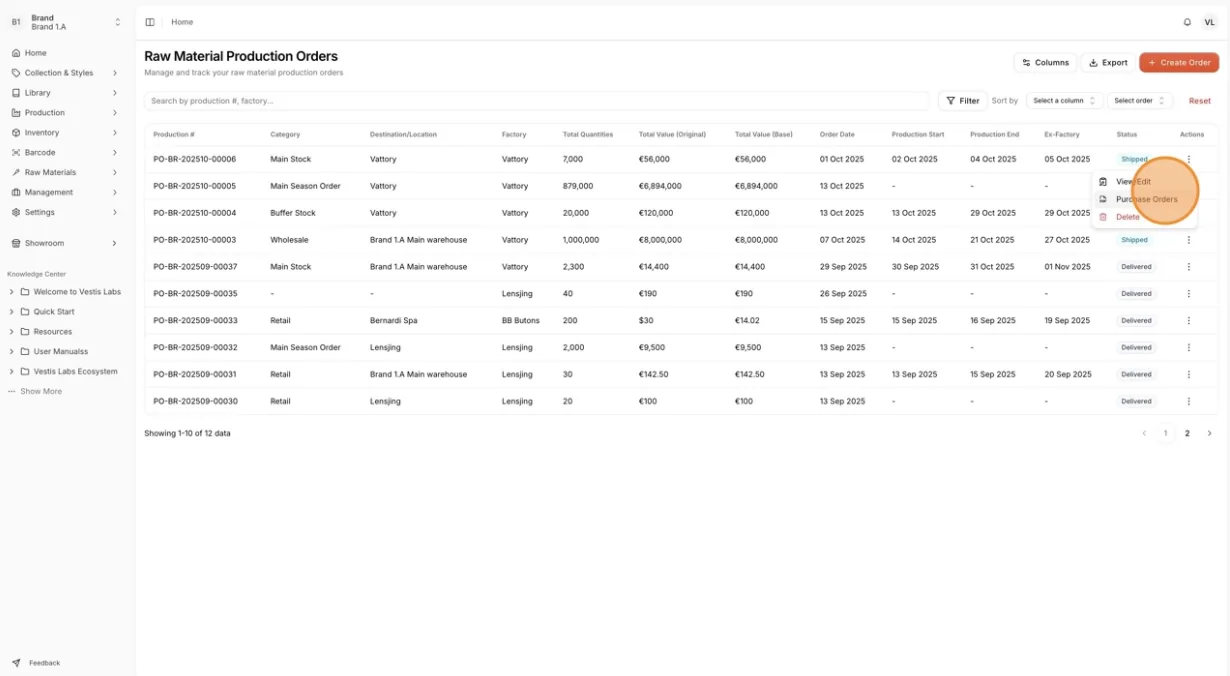1230x676 pixels.
Task: Expand the Raw Materials submenu chevron
Action: point(115,173)
